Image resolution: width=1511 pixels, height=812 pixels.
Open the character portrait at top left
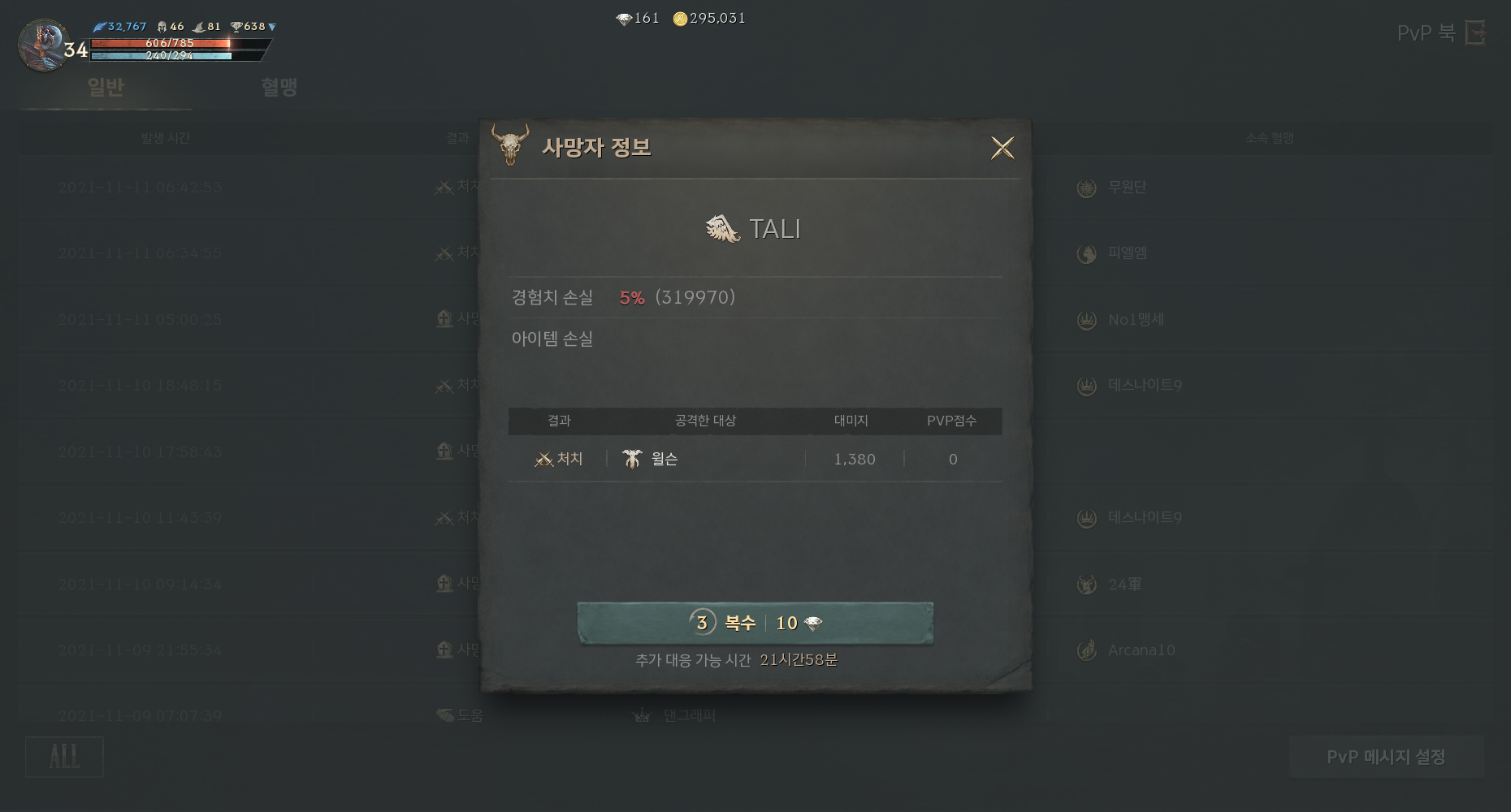[42, 45]
